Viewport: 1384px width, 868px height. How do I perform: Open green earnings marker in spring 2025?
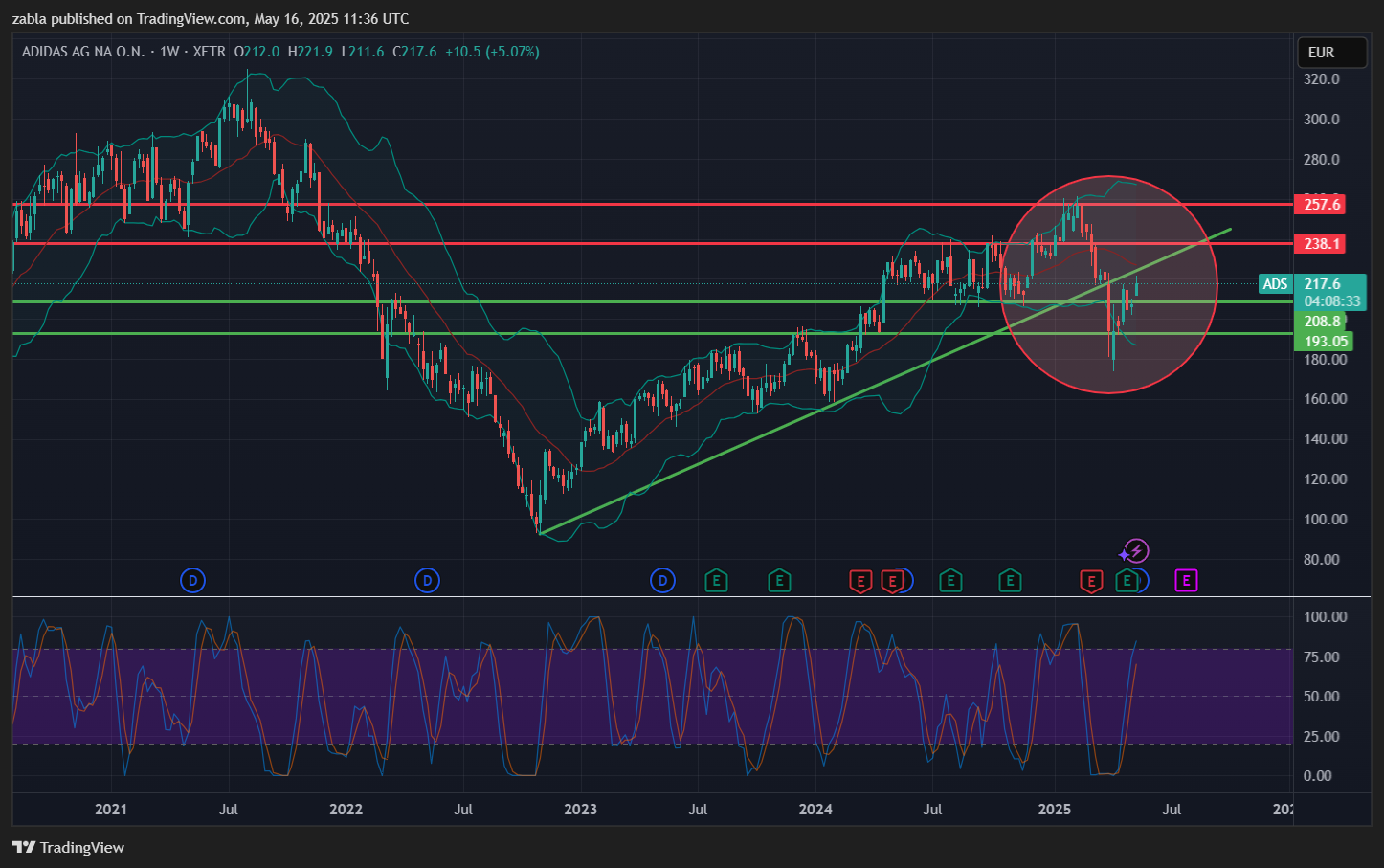1127,580
